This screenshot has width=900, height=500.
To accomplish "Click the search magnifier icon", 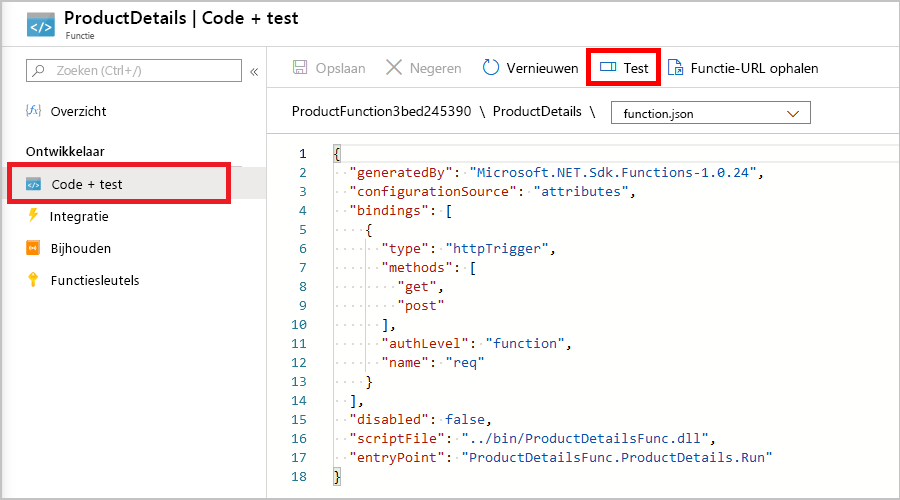I will click(x=38, y=70).
